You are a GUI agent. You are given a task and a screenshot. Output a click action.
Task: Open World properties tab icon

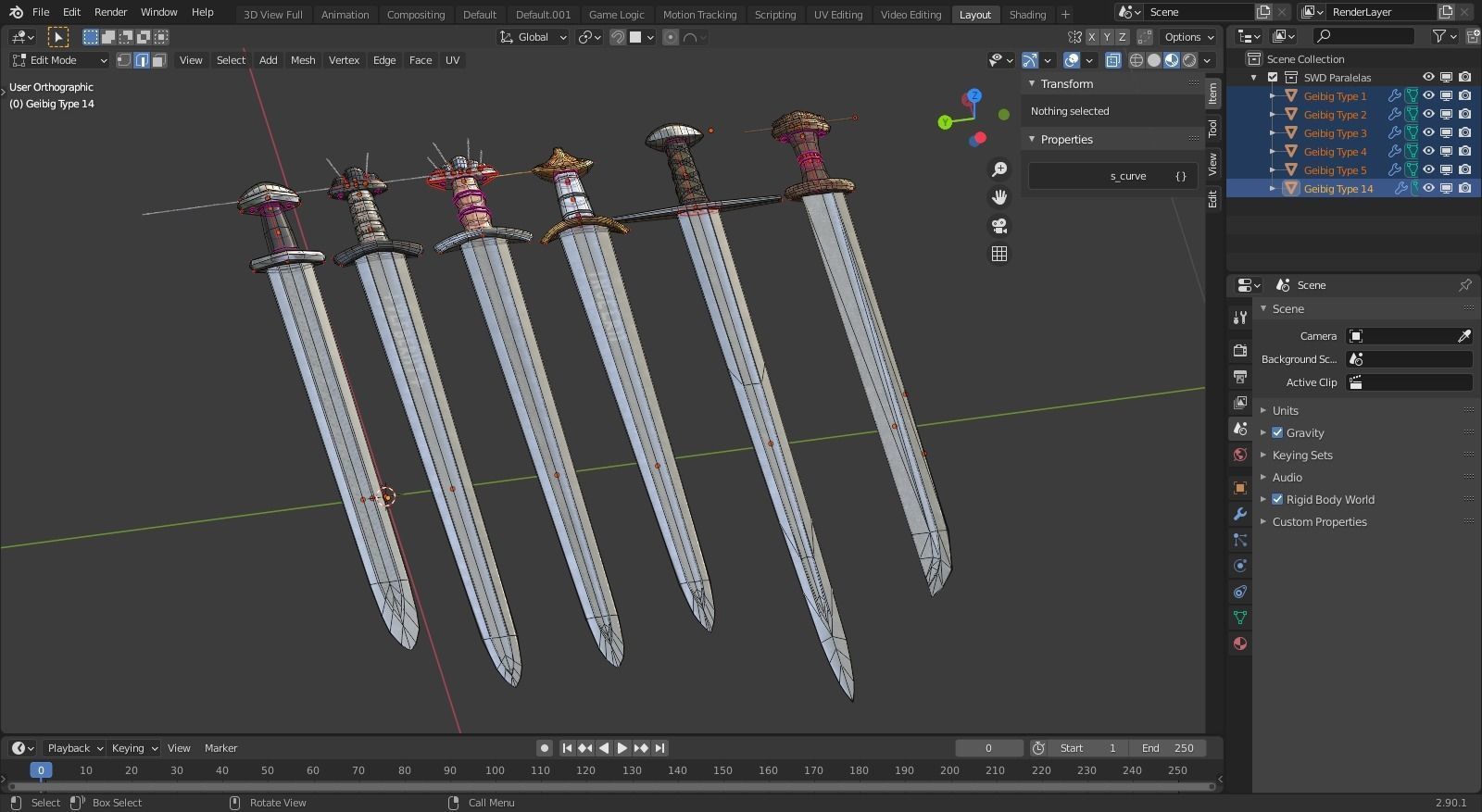(x=1240, y=455)
